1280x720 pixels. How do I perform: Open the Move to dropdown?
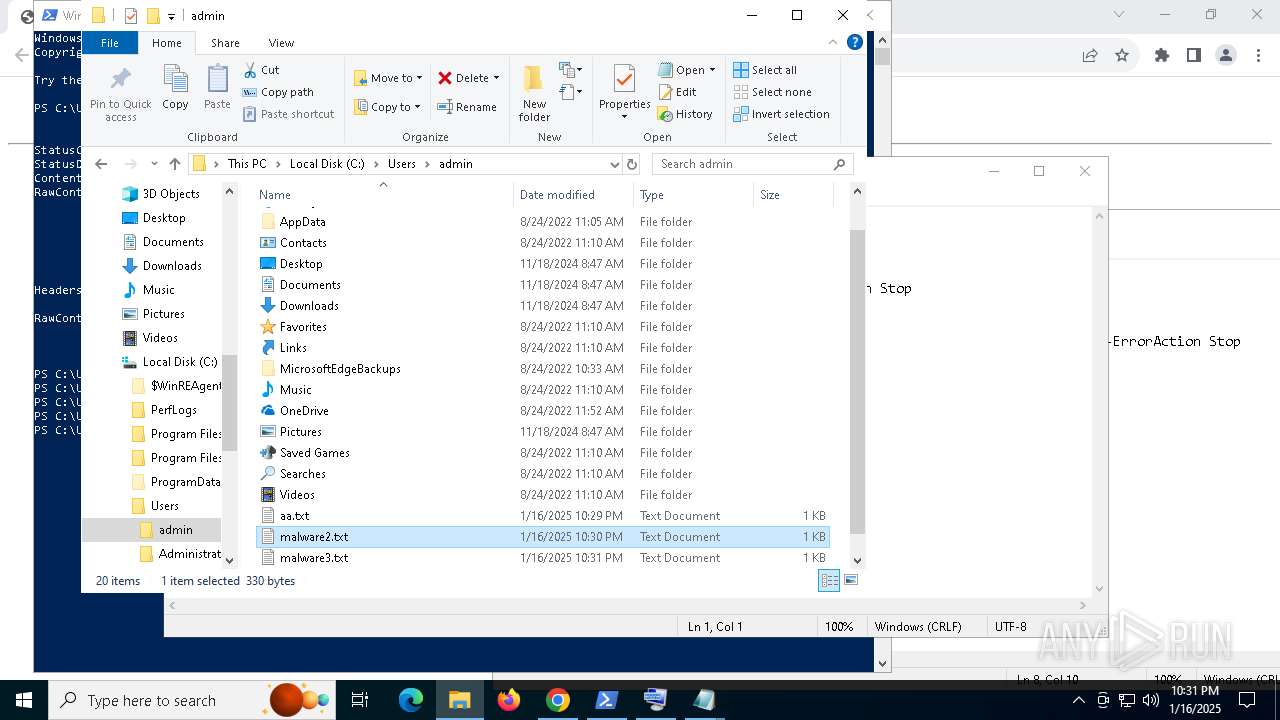click(x=388, y=78)
